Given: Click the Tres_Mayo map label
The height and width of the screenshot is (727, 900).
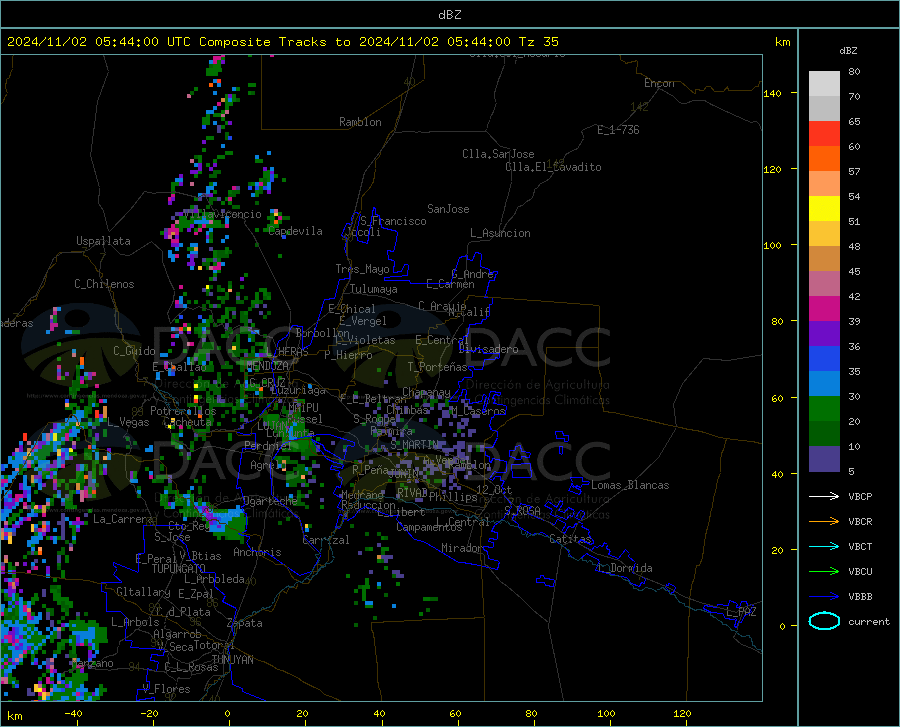Looking at the screenshot, I should pyautogui.click(x=362, y=269).
